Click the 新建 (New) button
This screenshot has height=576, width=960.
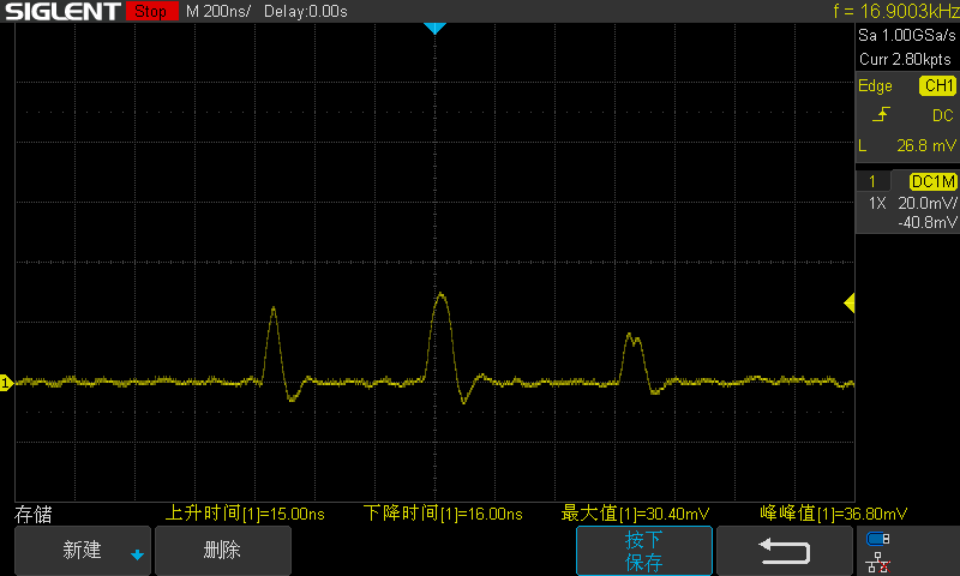coord(82,550)
